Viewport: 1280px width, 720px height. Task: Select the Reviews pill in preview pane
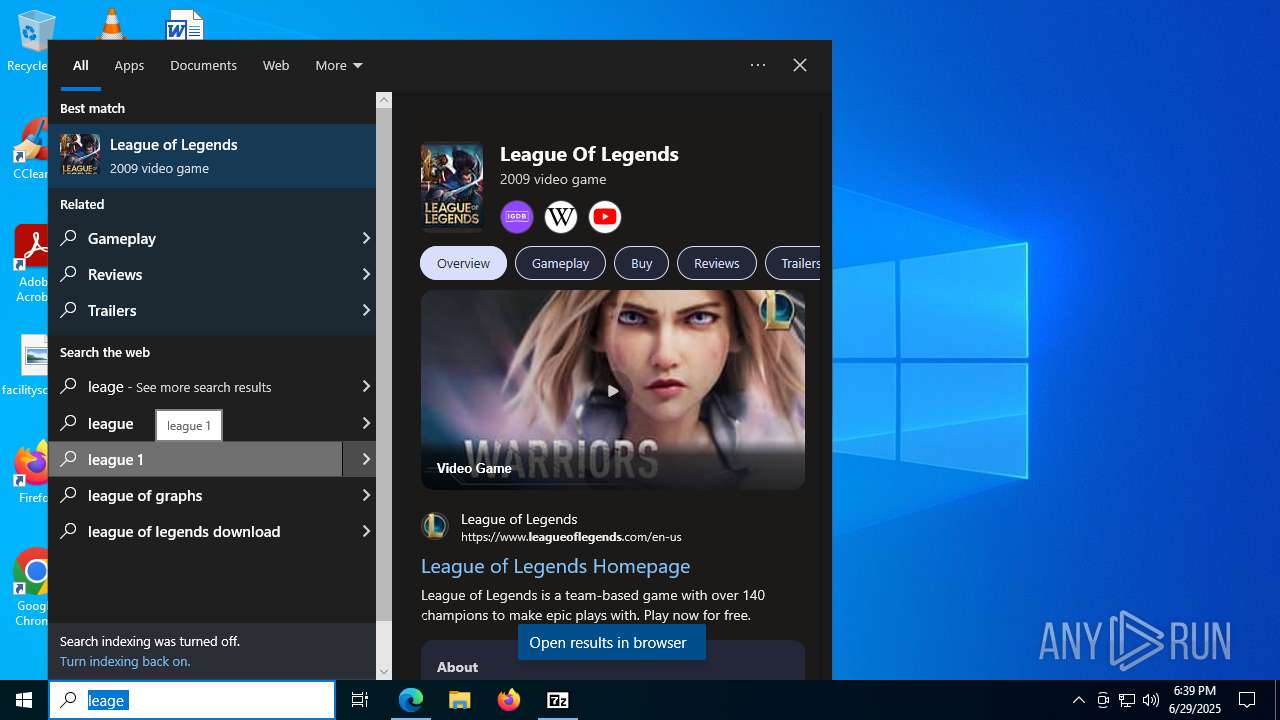click(x=716, y=263)
